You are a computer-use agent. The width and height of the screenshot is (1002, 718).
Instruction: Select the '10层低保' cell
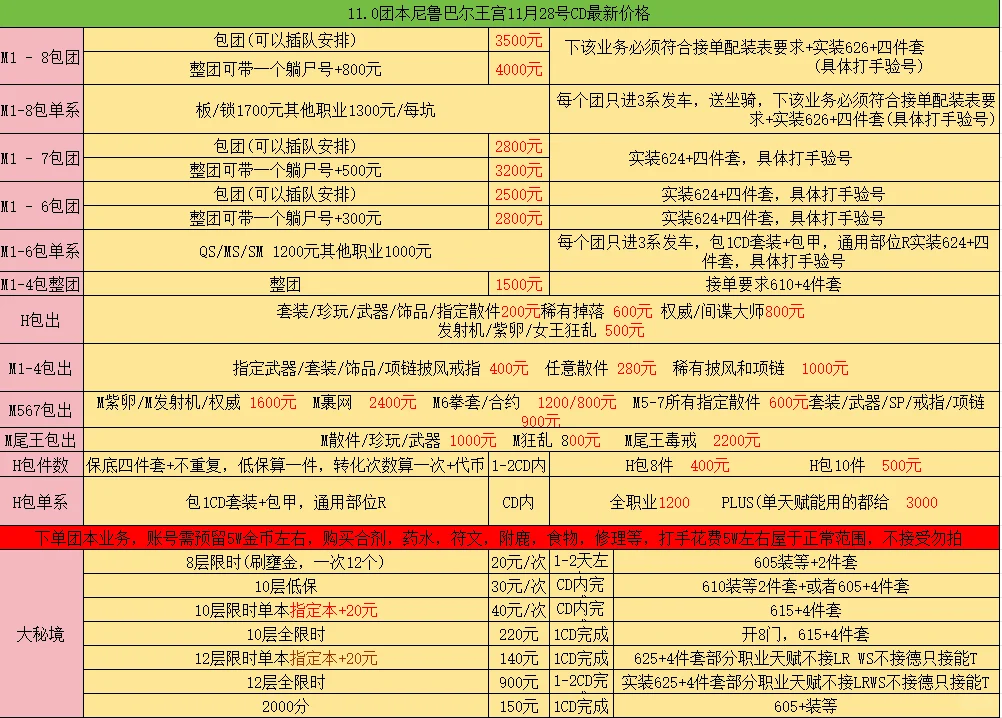(286, 586)
